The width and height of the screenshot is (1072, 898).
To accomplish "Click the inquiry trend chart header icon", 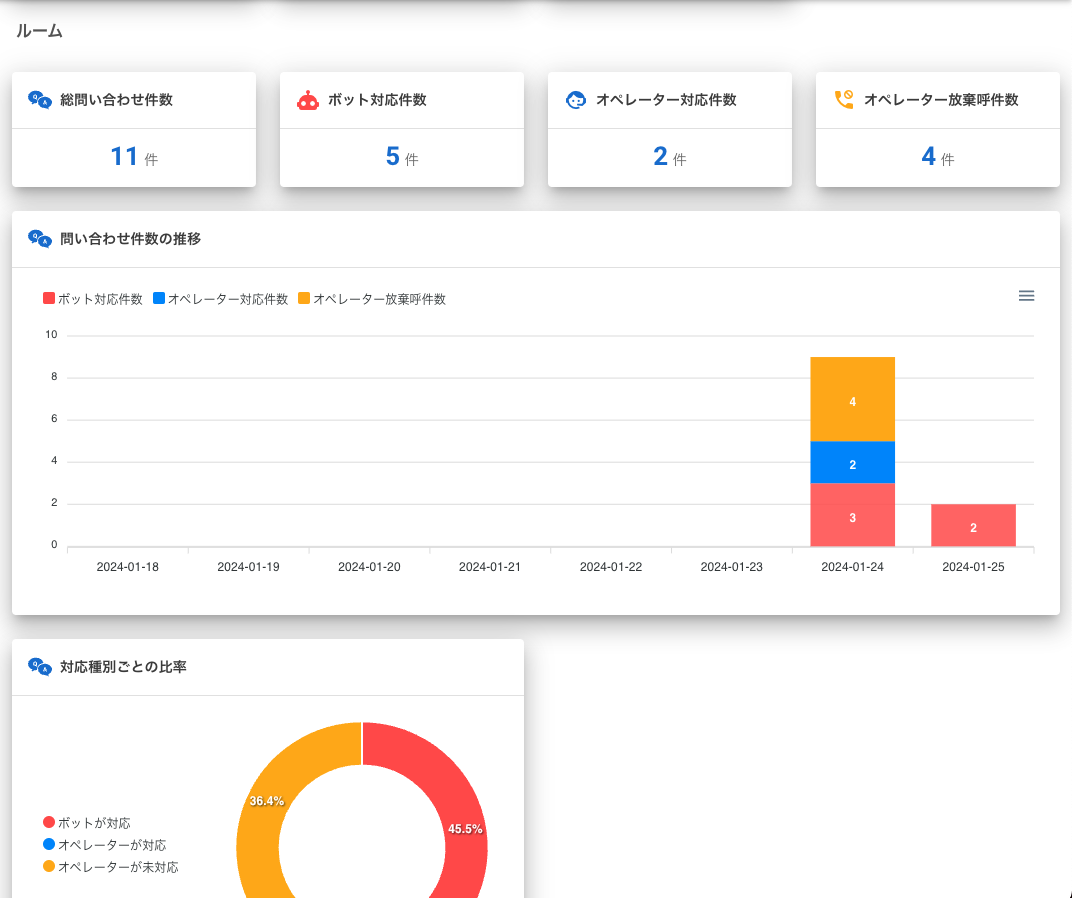I will [x=40, y=239].
